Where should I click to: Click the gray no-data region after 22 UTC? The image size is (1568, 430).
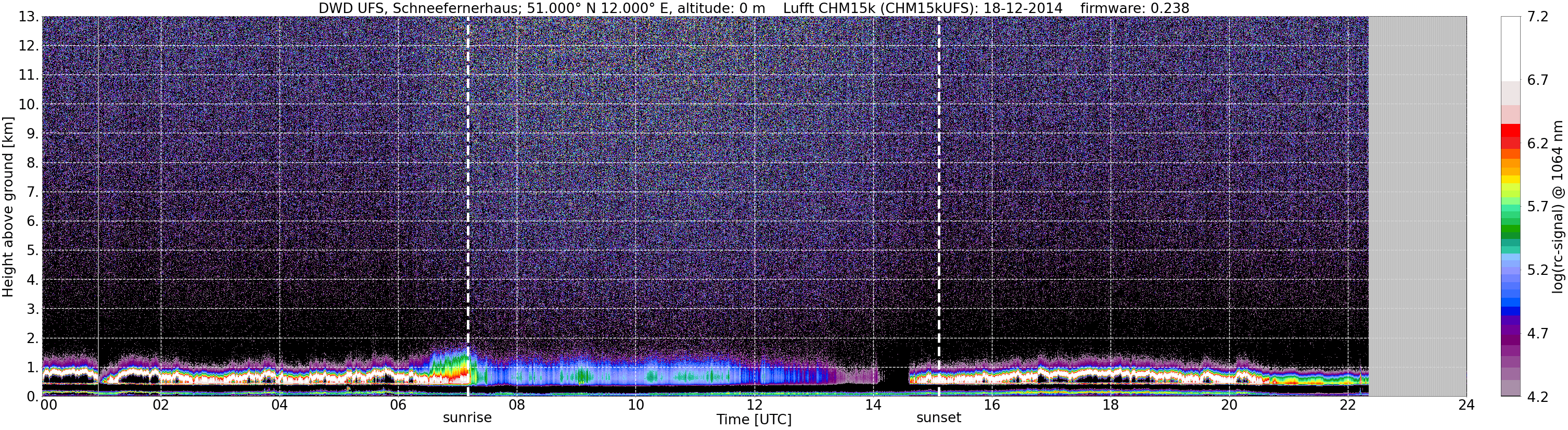[x=1418, y=207]
